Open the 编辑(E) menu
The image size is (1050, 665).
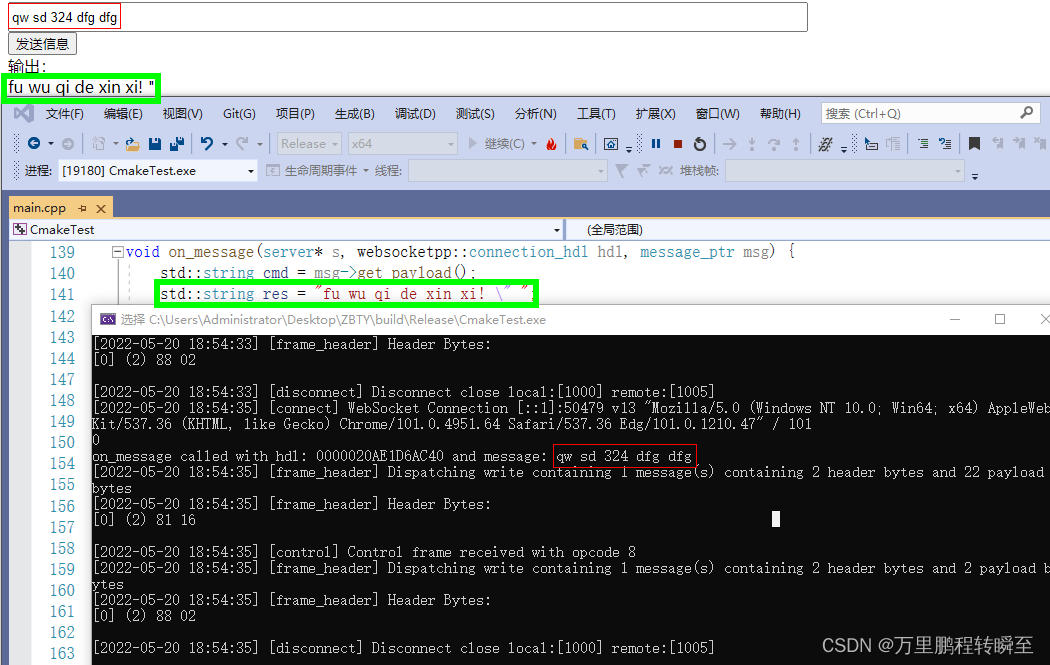coord(123,113)
